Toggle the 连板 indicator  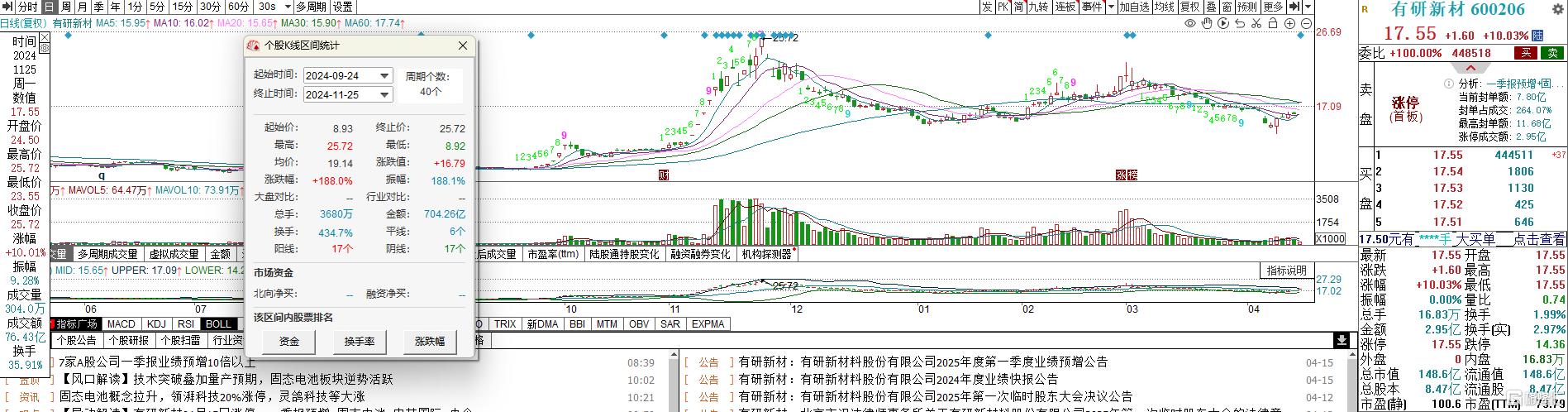[x=1065, y=7]
